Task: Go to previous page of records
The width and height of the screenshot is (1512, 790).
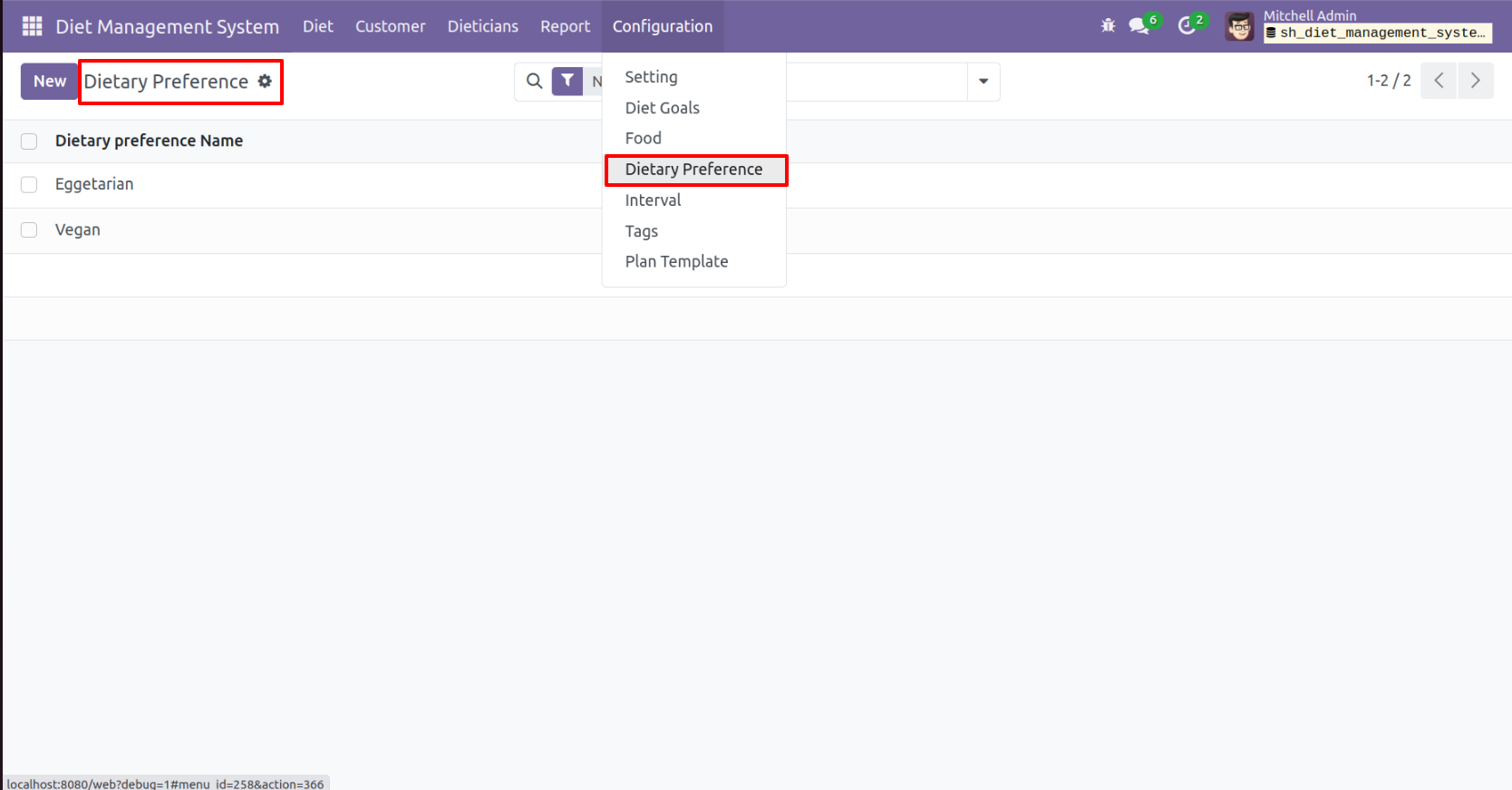Action: pyautogui.click(x=1439, y=81)
